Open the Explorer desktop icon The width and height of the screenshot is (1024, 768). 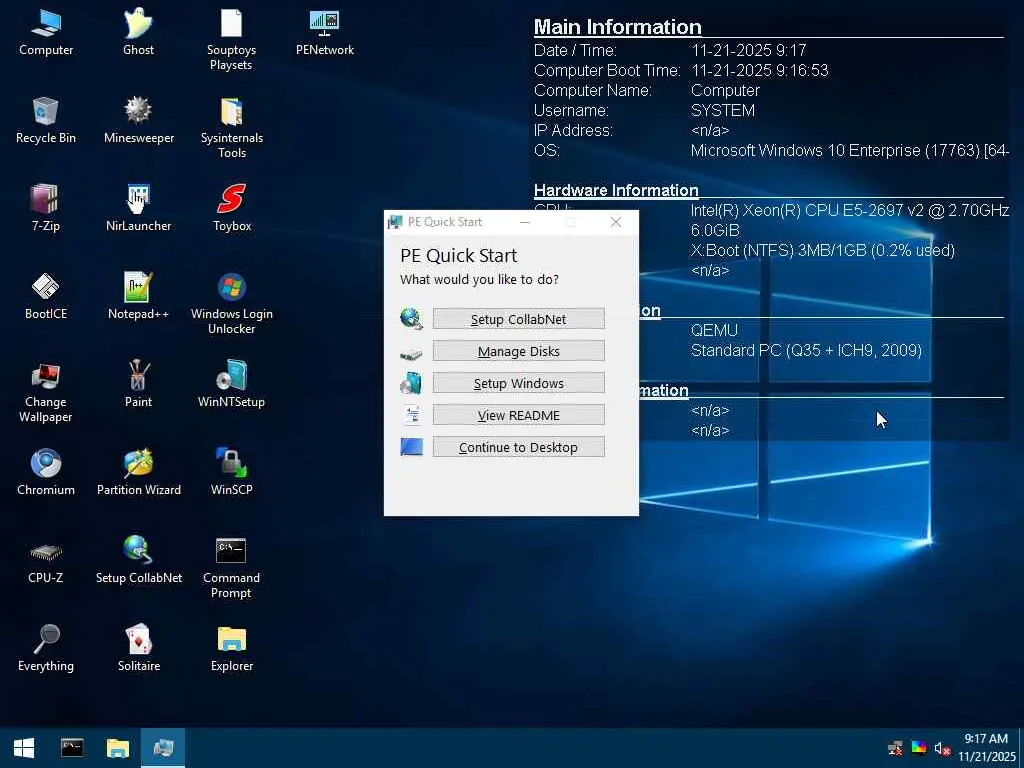pos(231,648)
